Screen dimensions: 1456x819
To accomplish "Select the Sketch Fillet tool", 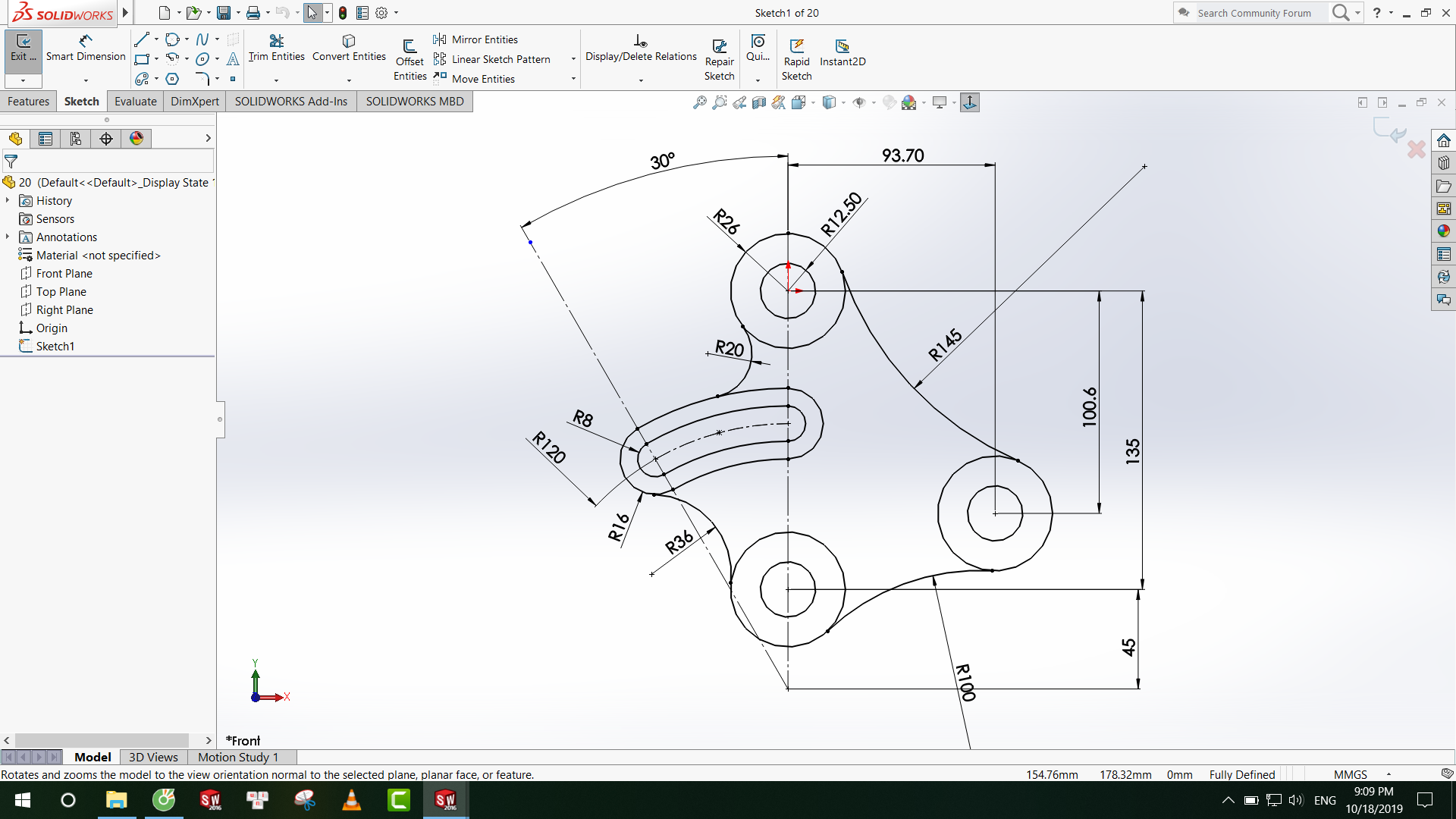I will (x=202, y=79).
